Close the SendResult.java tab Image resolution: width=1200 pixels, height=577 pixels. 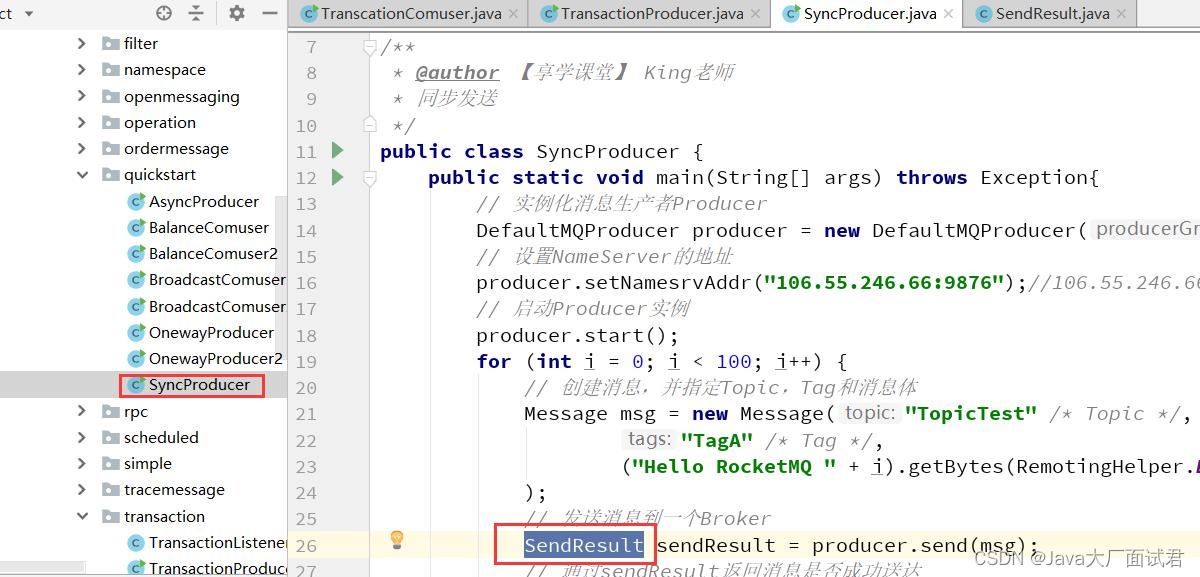tap(1122, 15)
